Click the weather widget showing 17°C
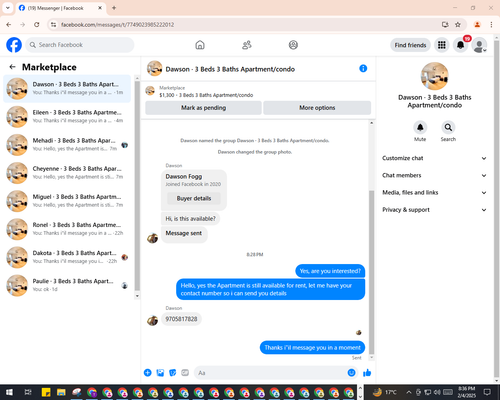The width and height of the screenshot is (500, 400). click(x=385, y=392)
